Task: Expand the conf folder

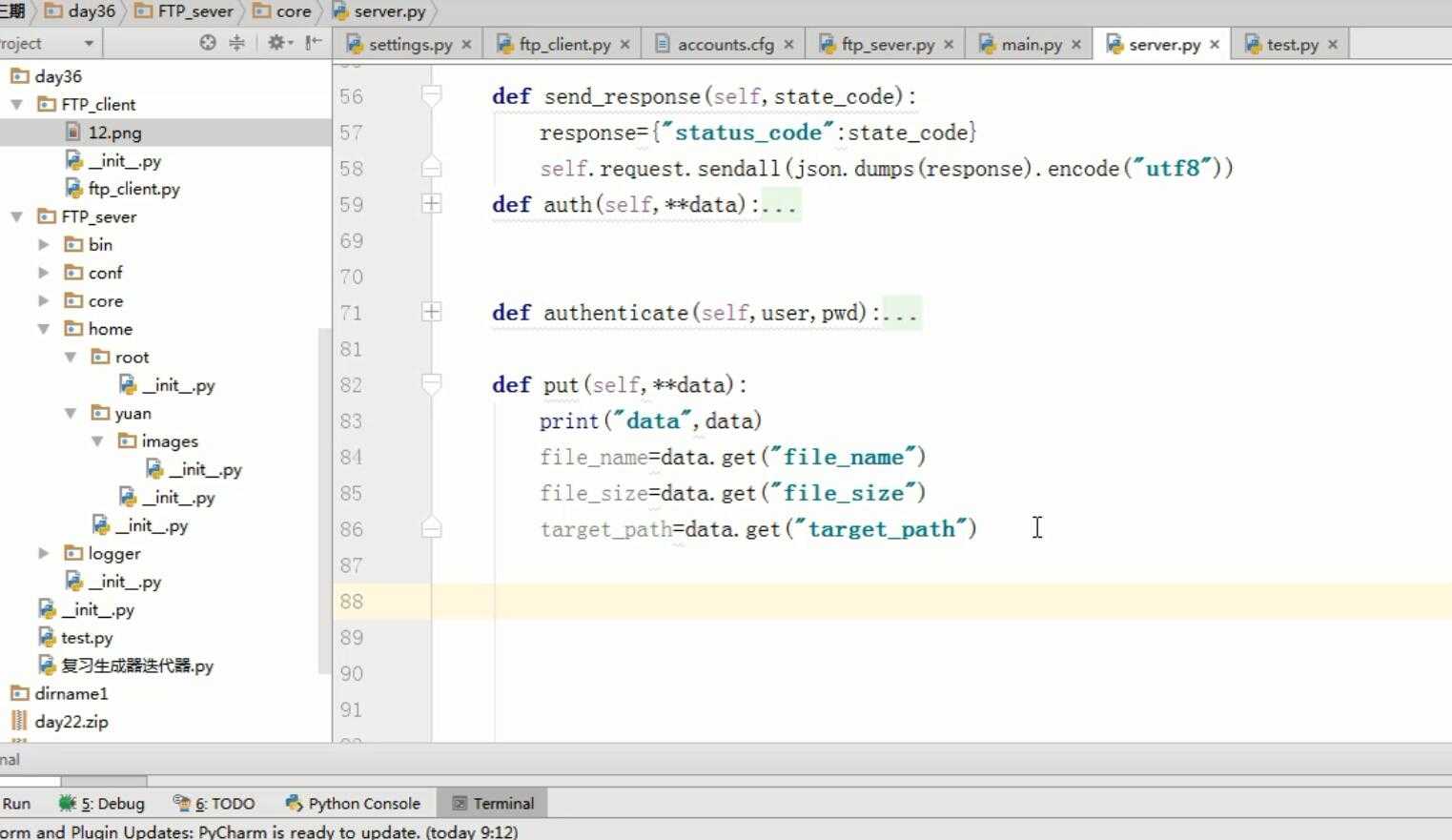Action: pos(43,273)
